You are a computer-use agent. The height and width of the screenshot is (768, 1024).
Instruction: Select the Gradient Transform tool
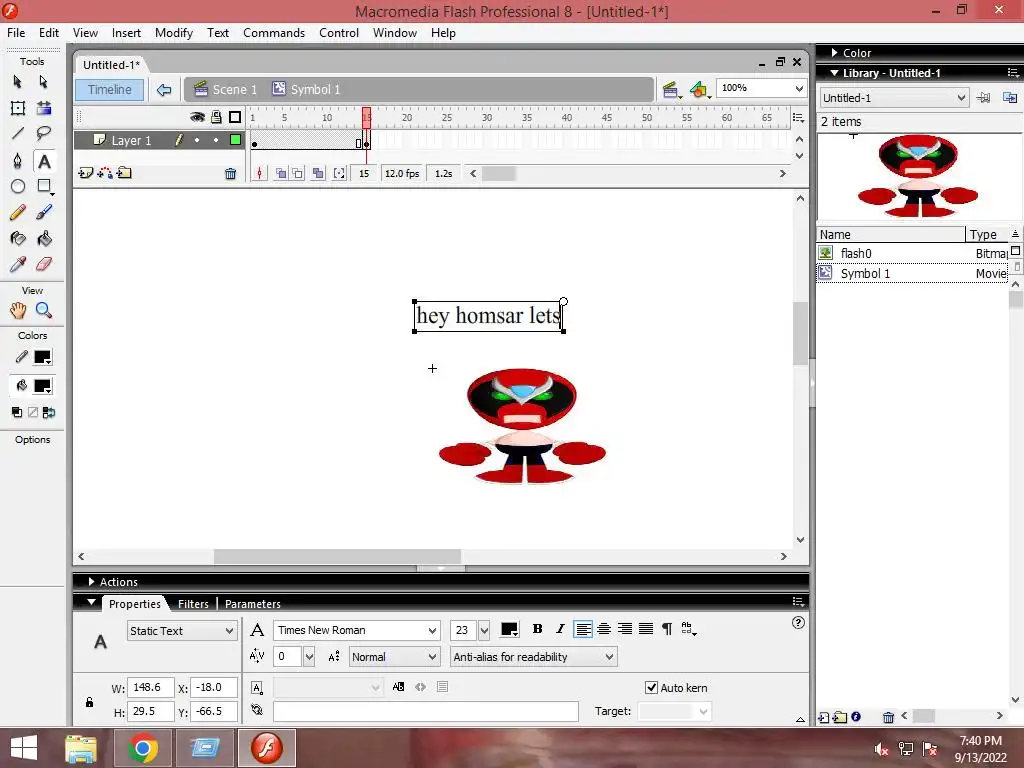pyautogui.click(x=44, y=108)
